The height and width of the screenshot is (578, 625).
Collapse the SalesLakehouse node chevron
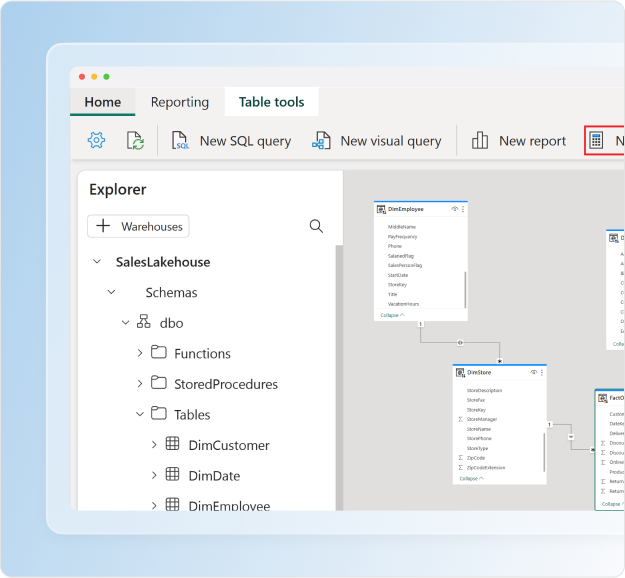97,261
